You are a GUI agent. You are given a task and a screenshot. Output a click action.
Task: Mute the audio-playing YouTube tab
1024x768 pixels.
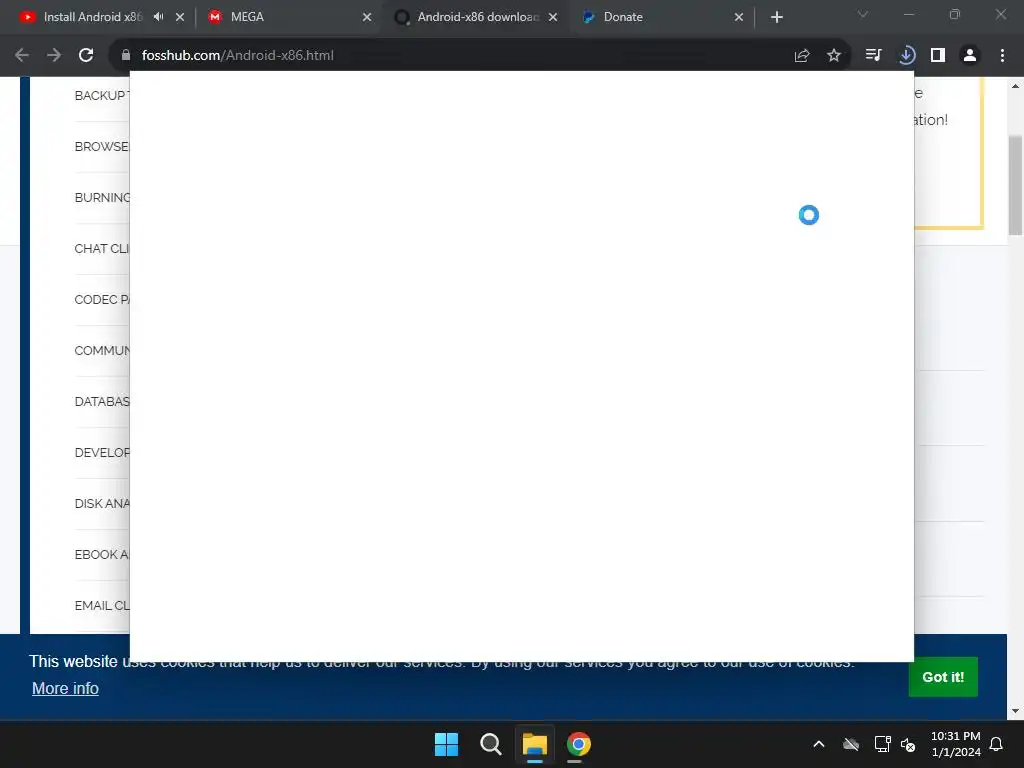(159, 17)
